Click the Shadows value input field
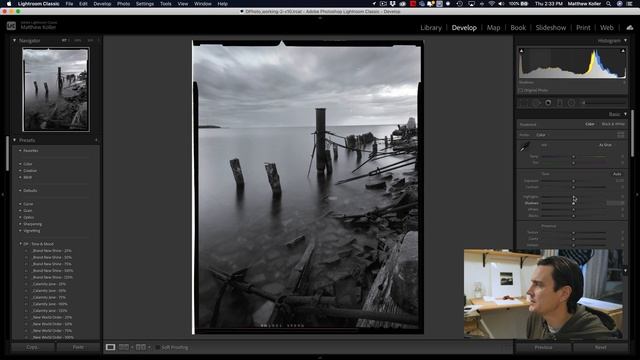Viewport: 640px width, 360px height. coord(615,203)
